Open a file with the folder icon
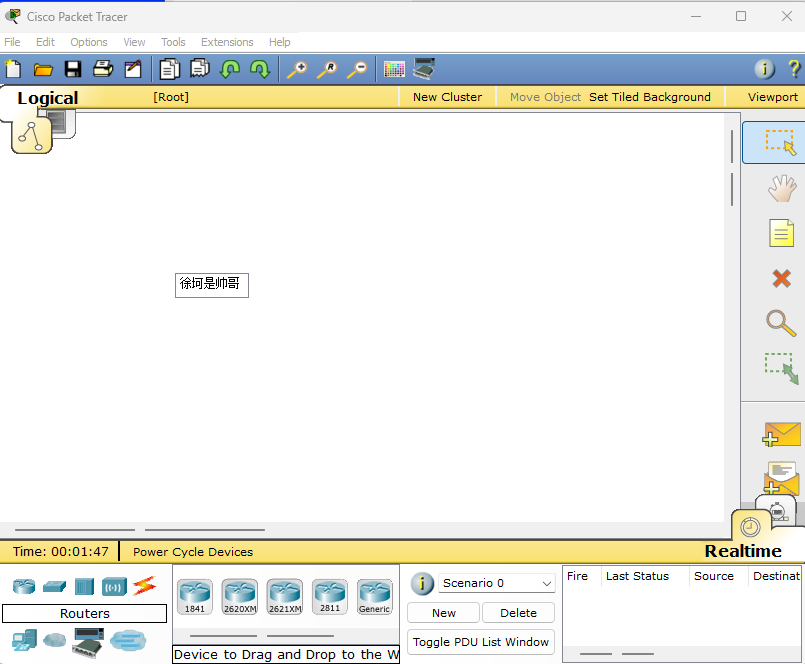Viewport: 805px width, 664px height. click(x=43, y=69)
